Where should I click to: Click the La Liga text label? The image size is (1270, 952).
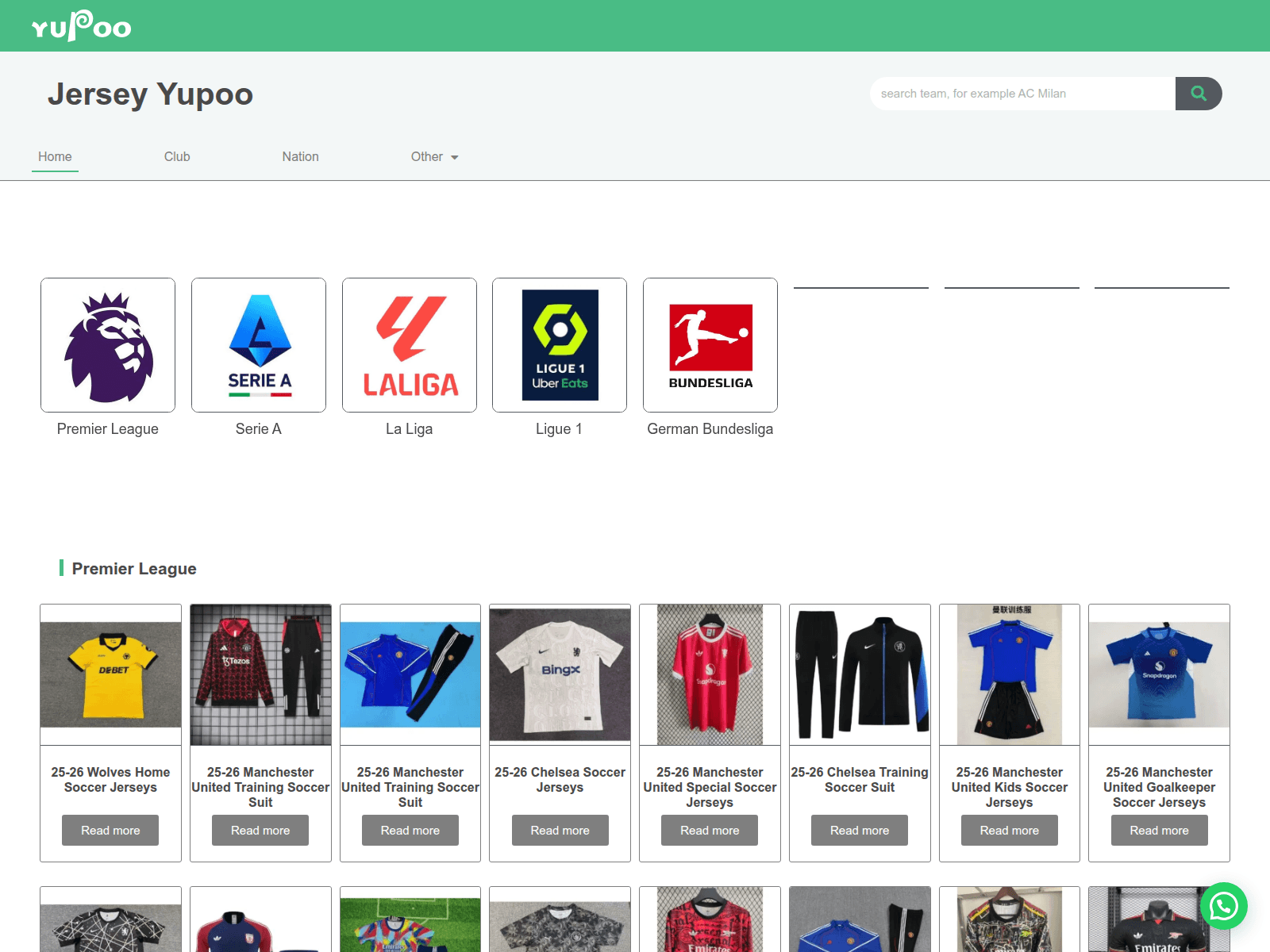410,429
